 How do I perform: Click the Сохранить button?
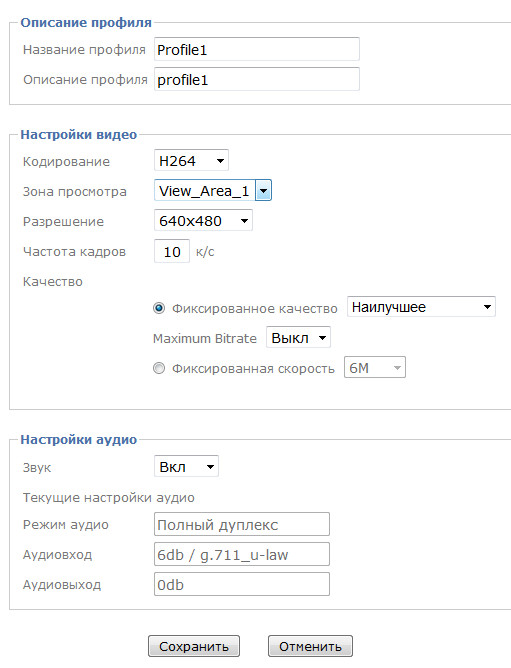coord(194,646)
